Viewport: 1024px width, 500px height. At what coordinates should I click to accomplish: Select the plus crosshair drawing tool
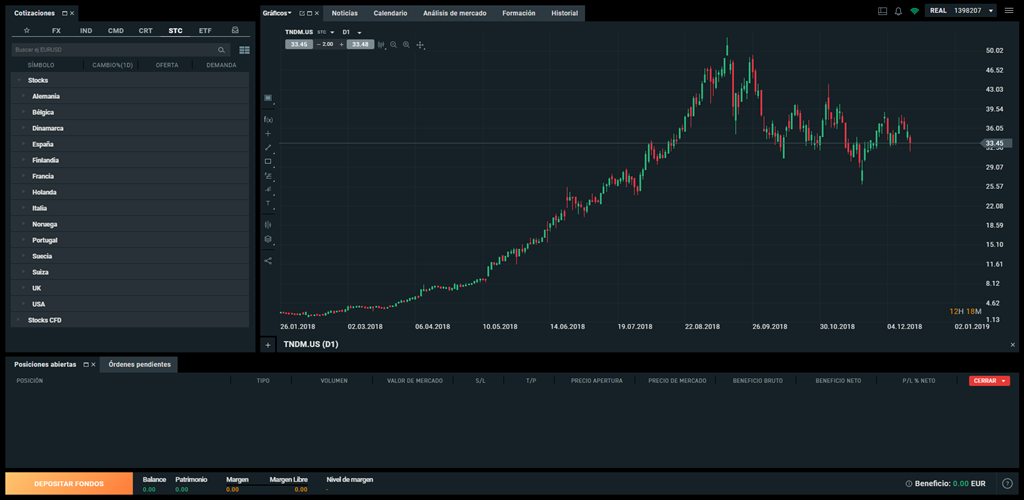tap(268, 133)
